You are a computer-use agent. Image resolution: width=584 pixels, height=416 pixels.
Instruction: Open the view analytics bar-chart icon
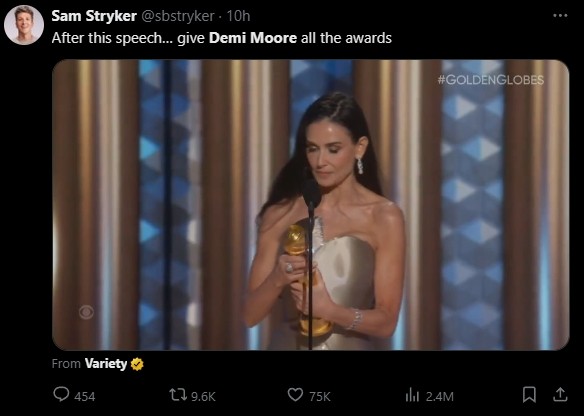pyautogui.click(x=412, y=396)
